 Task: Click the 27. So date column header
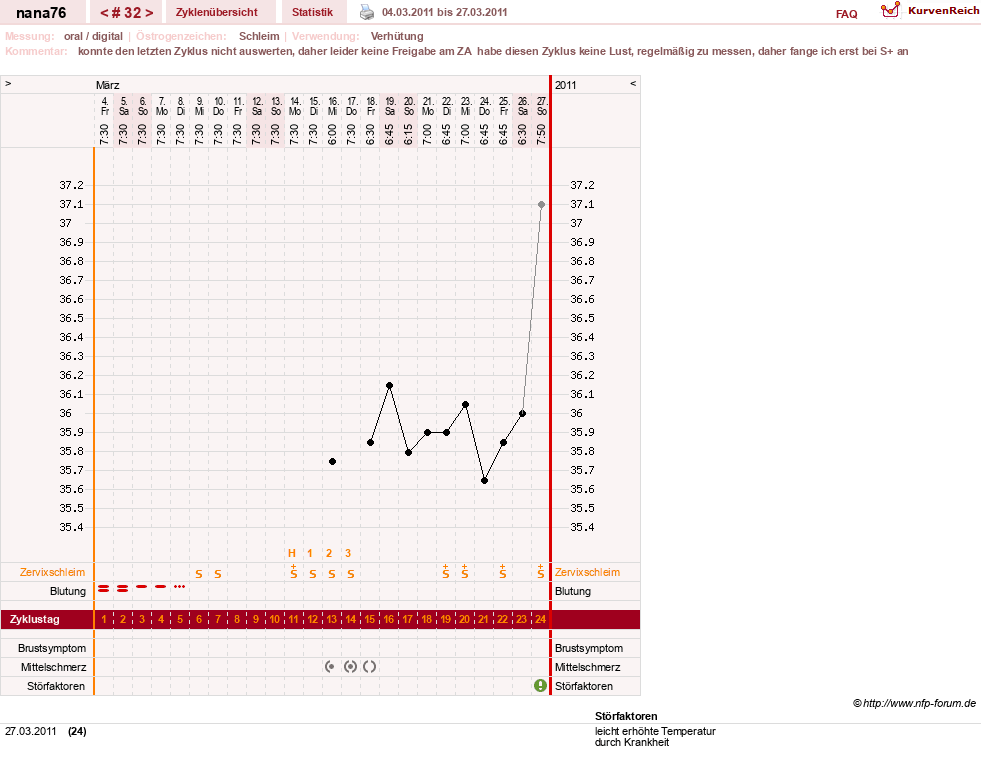pyautogui.click(x=542, y=106)
